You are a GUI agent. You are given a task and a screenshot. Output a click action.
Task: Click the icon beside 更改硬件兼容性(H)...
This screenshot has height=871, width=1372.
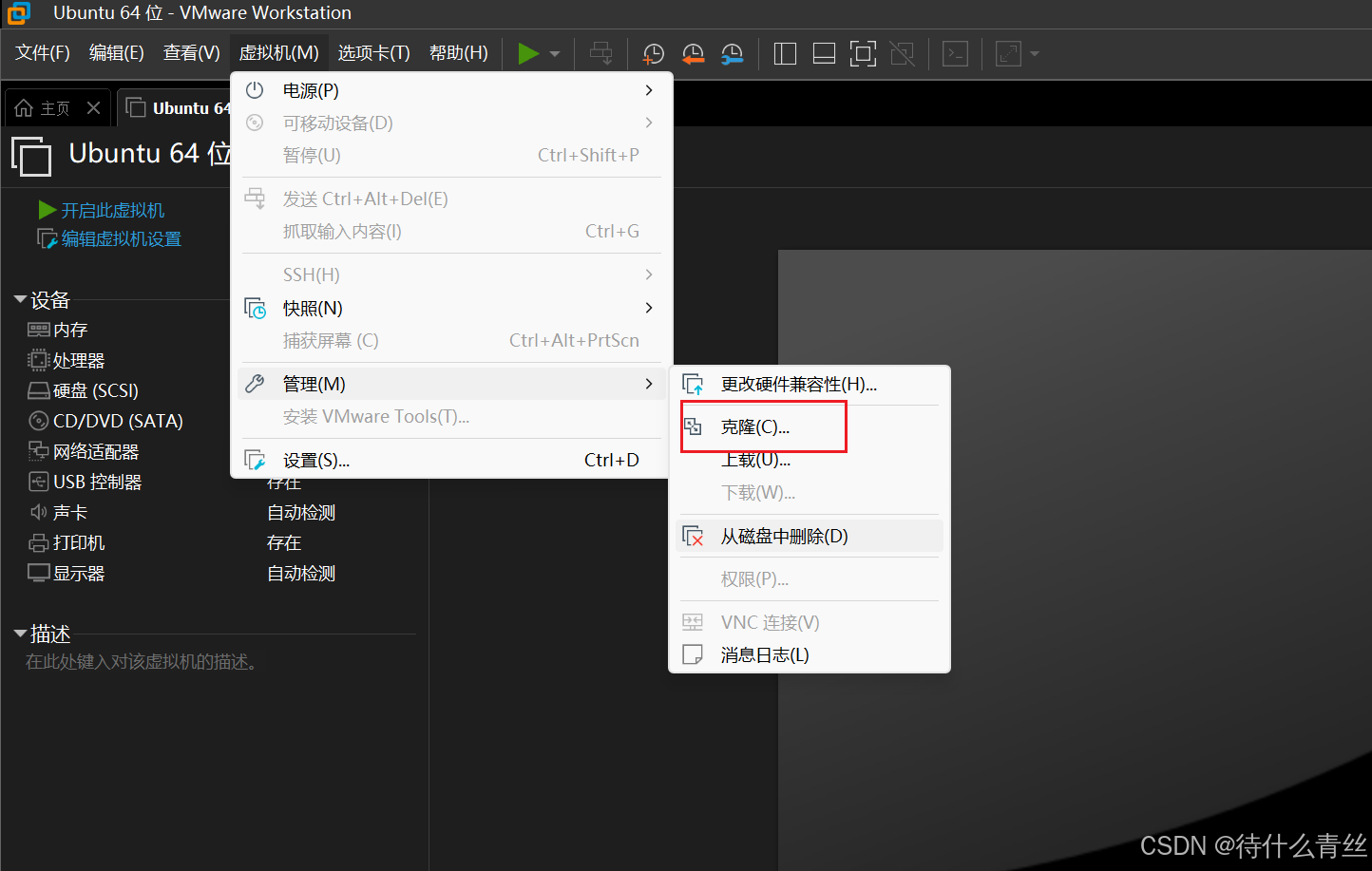[x=694, y=385]
